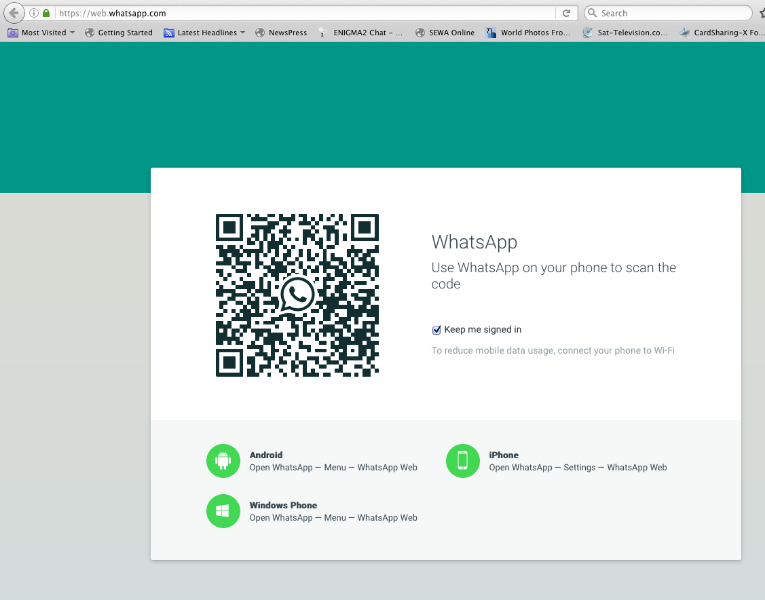765x600 pixels.
Task: Click the reduce mobile data usage hint
Action: 553,350
